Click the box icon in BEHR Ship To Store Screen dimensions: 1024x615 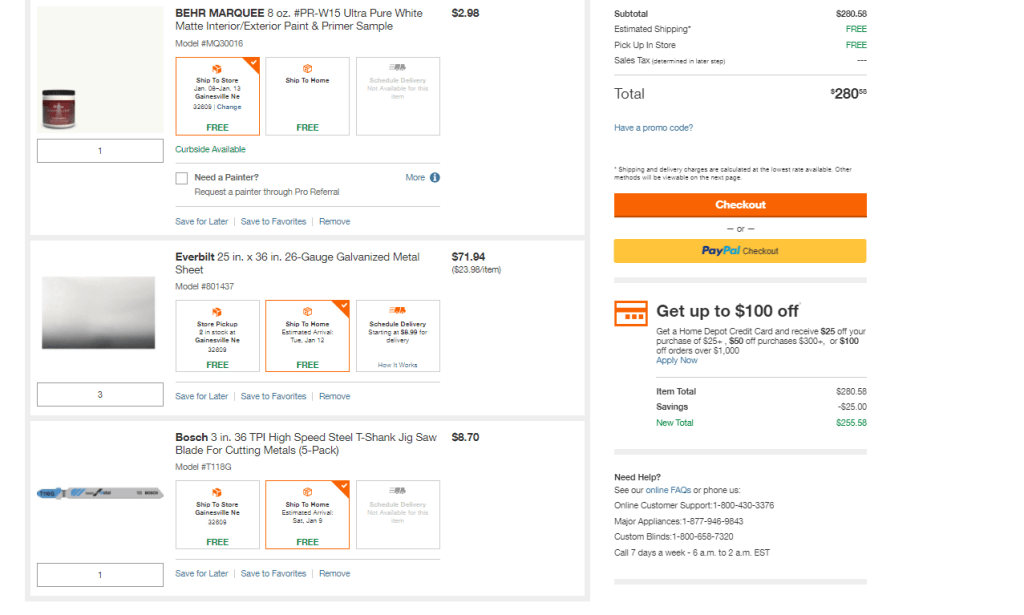217,68
